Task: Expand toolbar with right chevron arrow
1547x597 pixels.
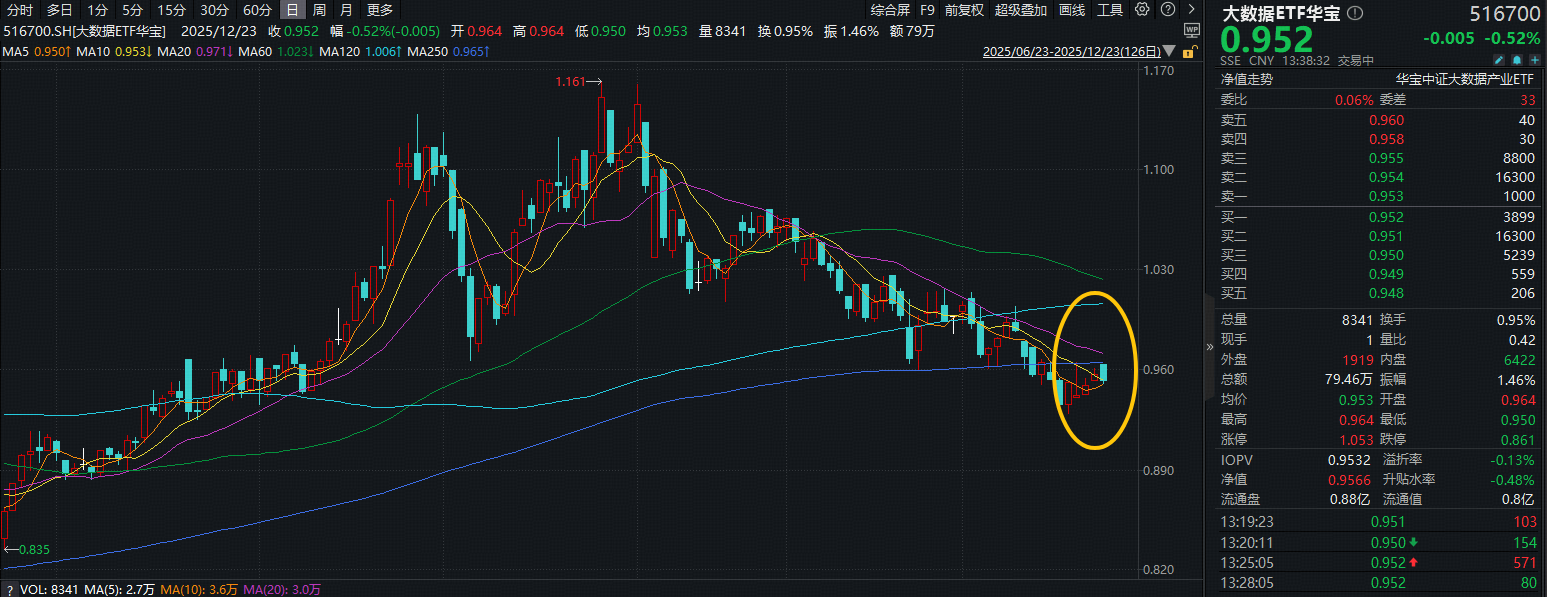Action: (1192, 10)
